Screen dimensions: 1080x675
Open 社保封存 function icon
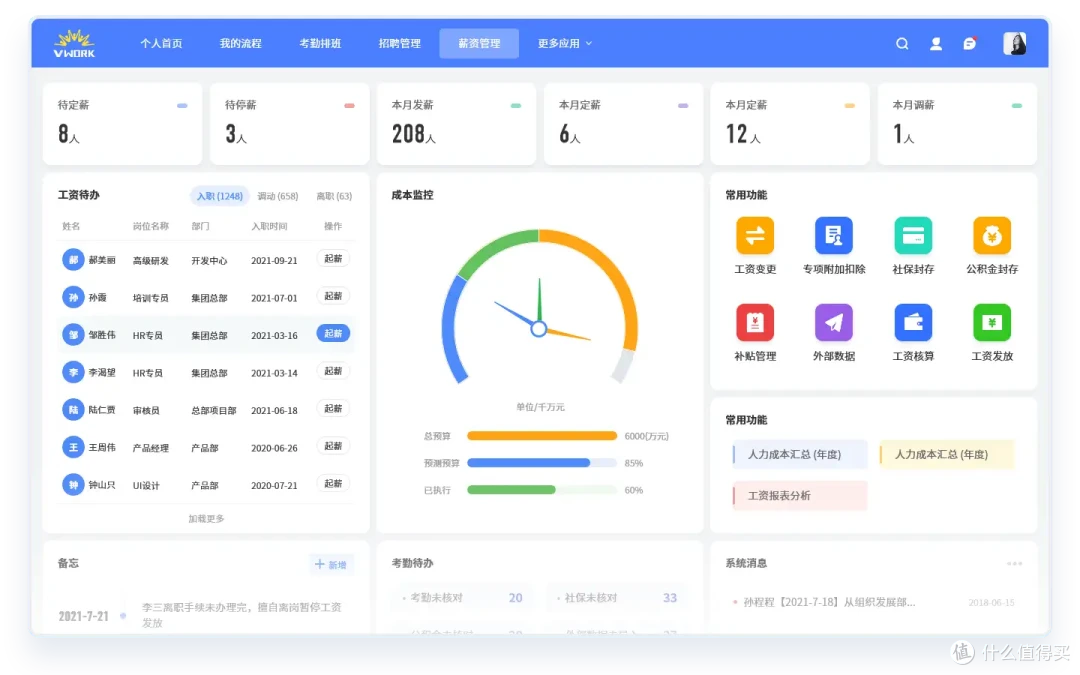[x=913, y=236]
